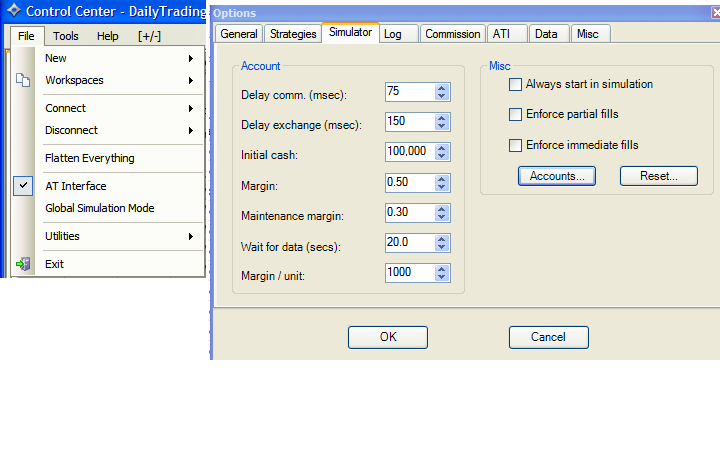The width and height of the screenshot is (720, 450).
Task: Confirm options with OK button
Action: pos(388,337)
